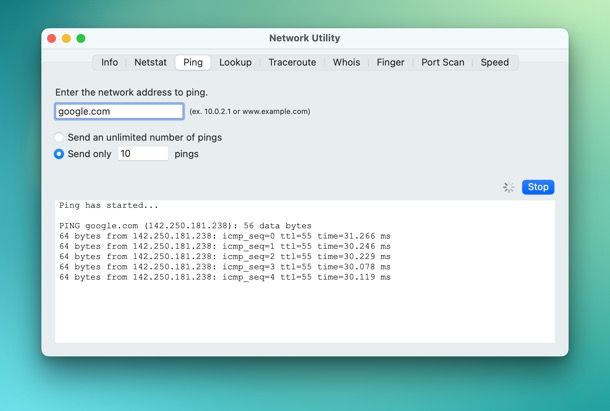Select the Ping tab

click(x=193, y=62)
